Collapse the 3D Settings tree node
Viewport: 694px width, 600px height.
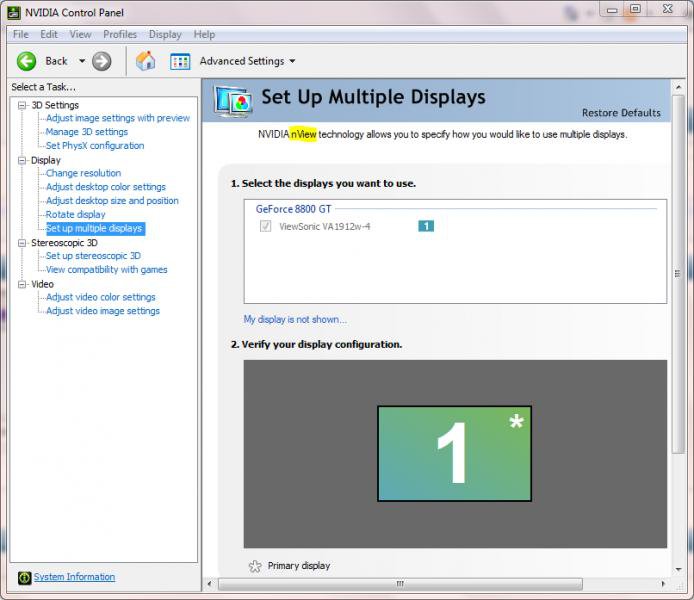click(x=22, y=105)
